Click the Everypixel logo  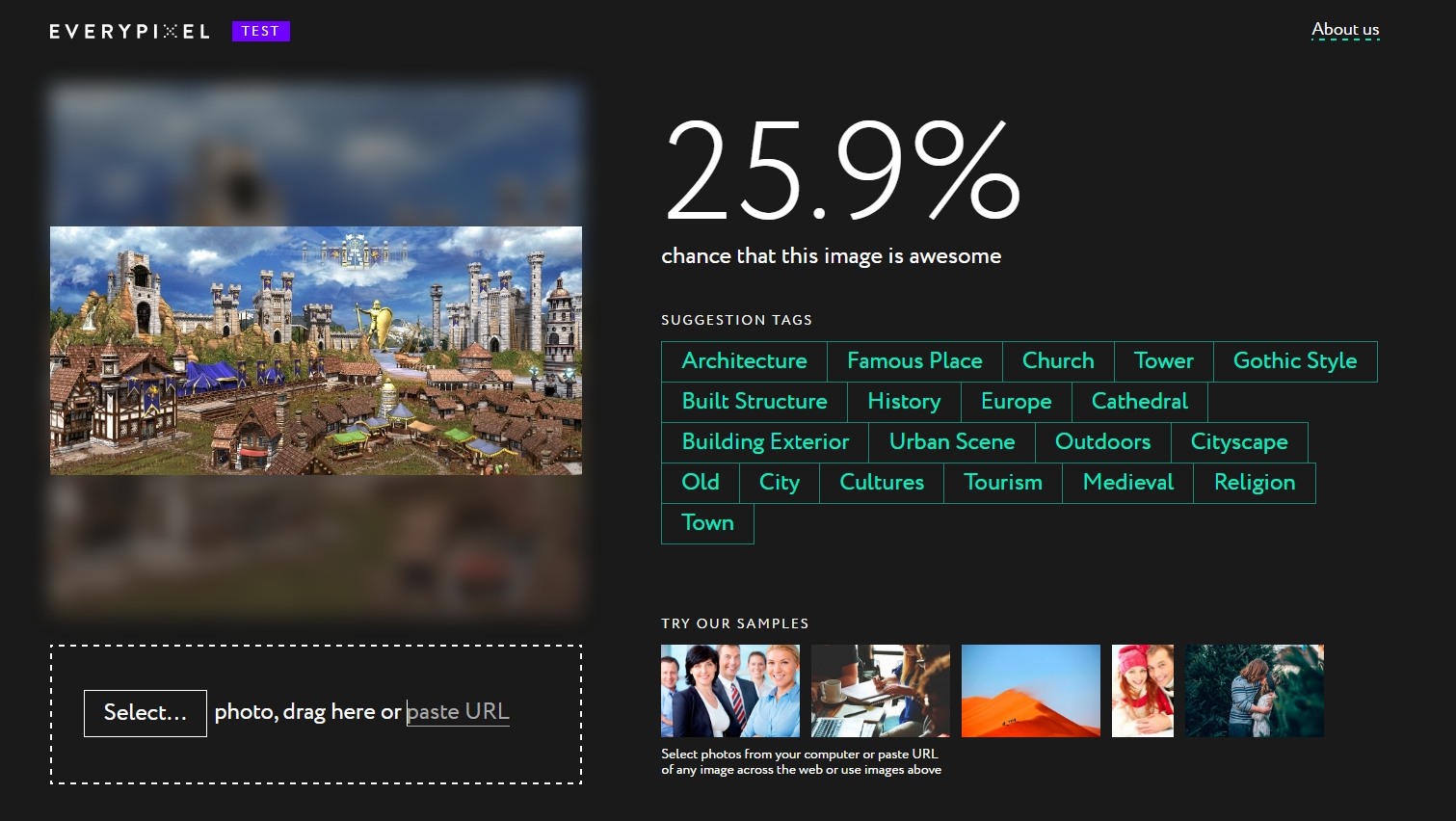coord(129,31)
